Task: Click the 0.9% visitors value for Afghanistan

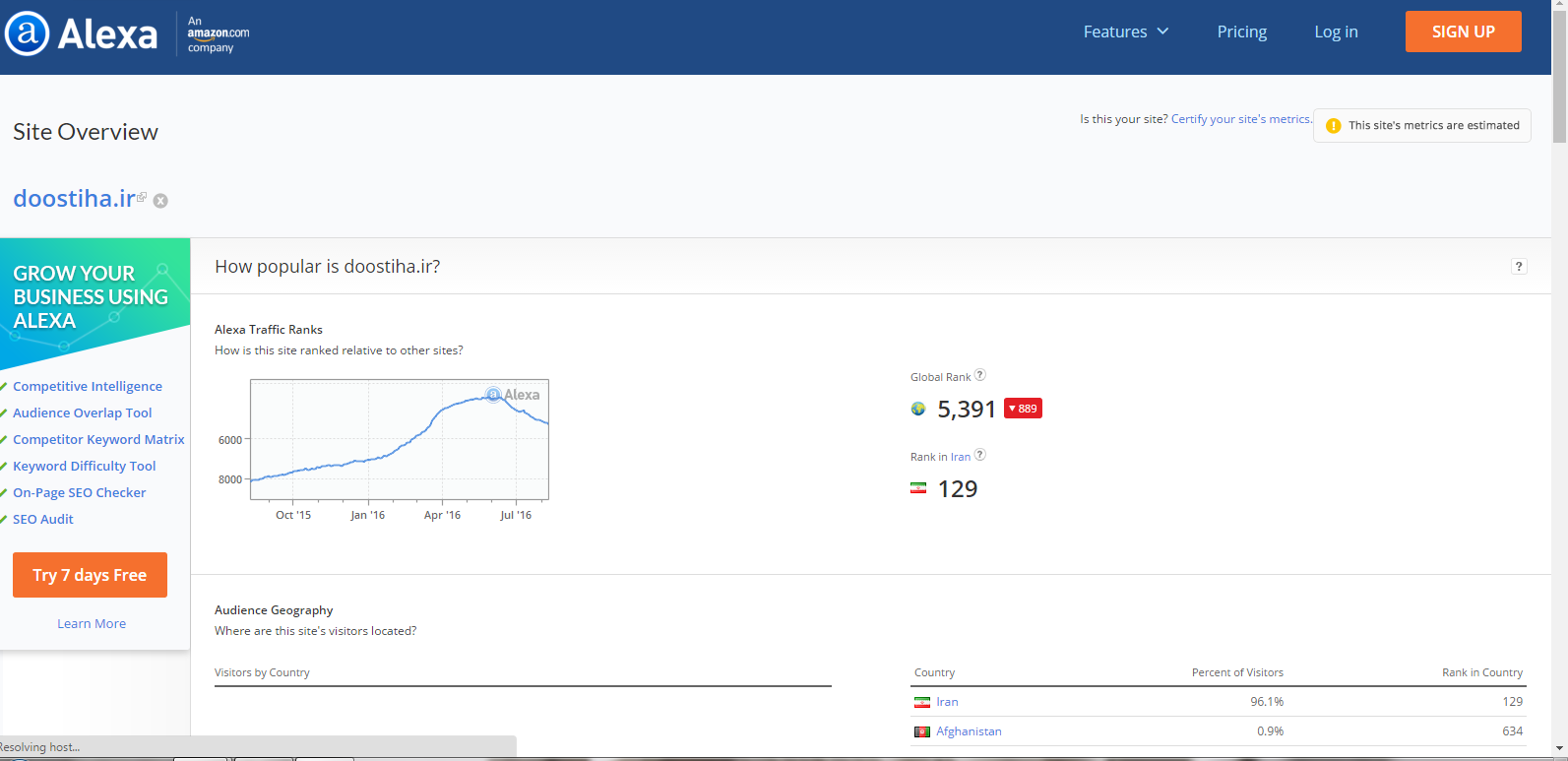Action: tap(1270, 731)
